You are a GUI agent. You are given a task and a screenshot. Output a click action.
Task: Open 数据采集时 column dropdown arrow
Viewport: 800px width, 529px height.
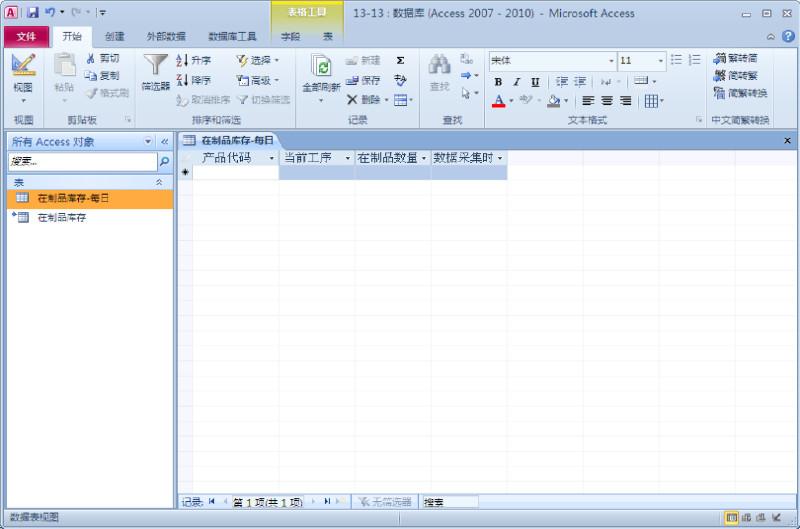coord(500,158)
